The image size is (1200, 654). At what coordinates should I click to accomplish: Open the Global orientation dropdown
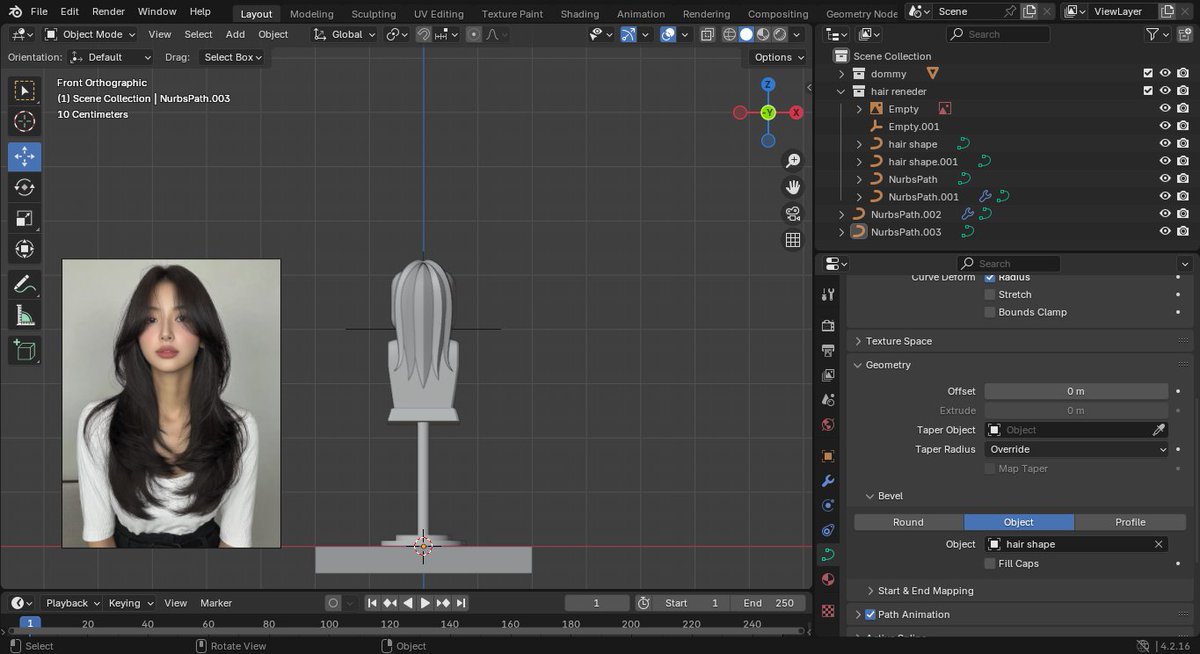pyautogui.click(x=345, y=34)
